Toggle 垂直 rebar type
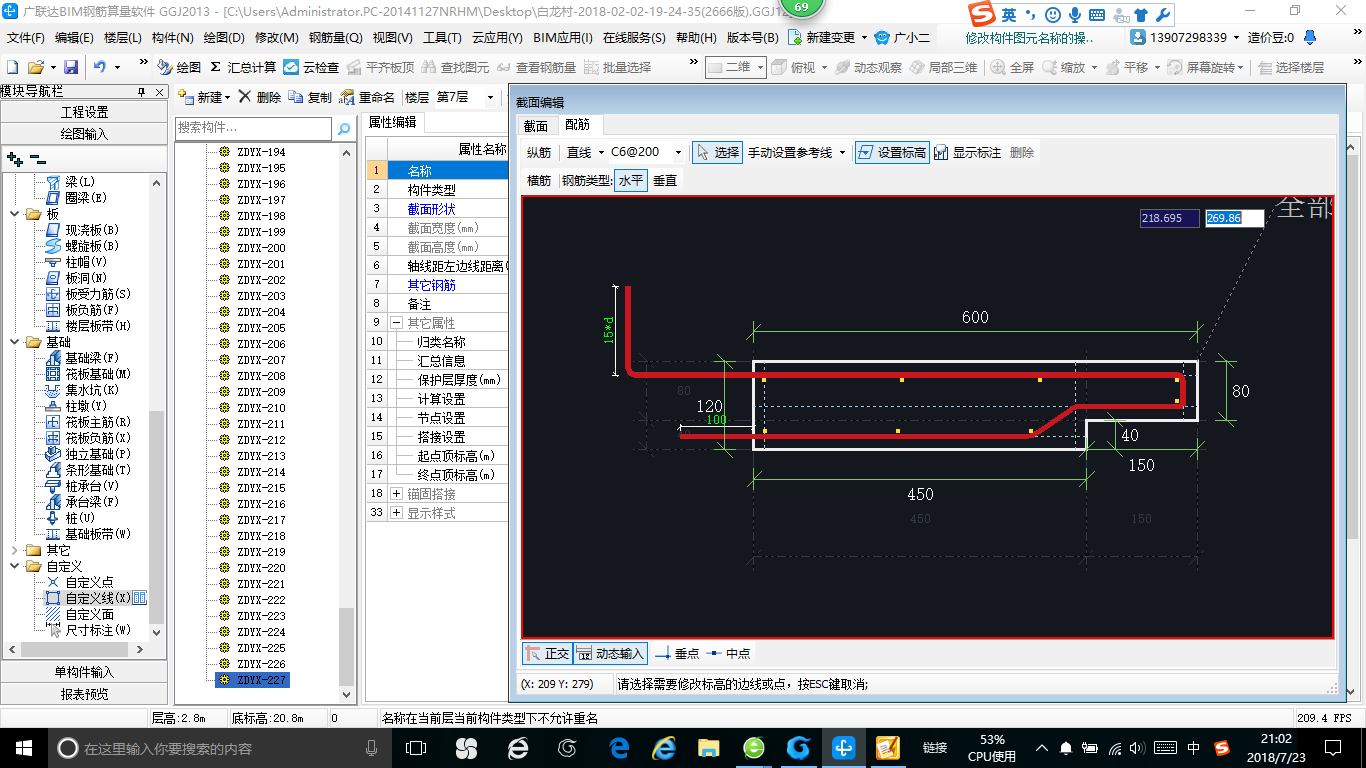This screenshot has height=768, width=1366. [665, 180]
